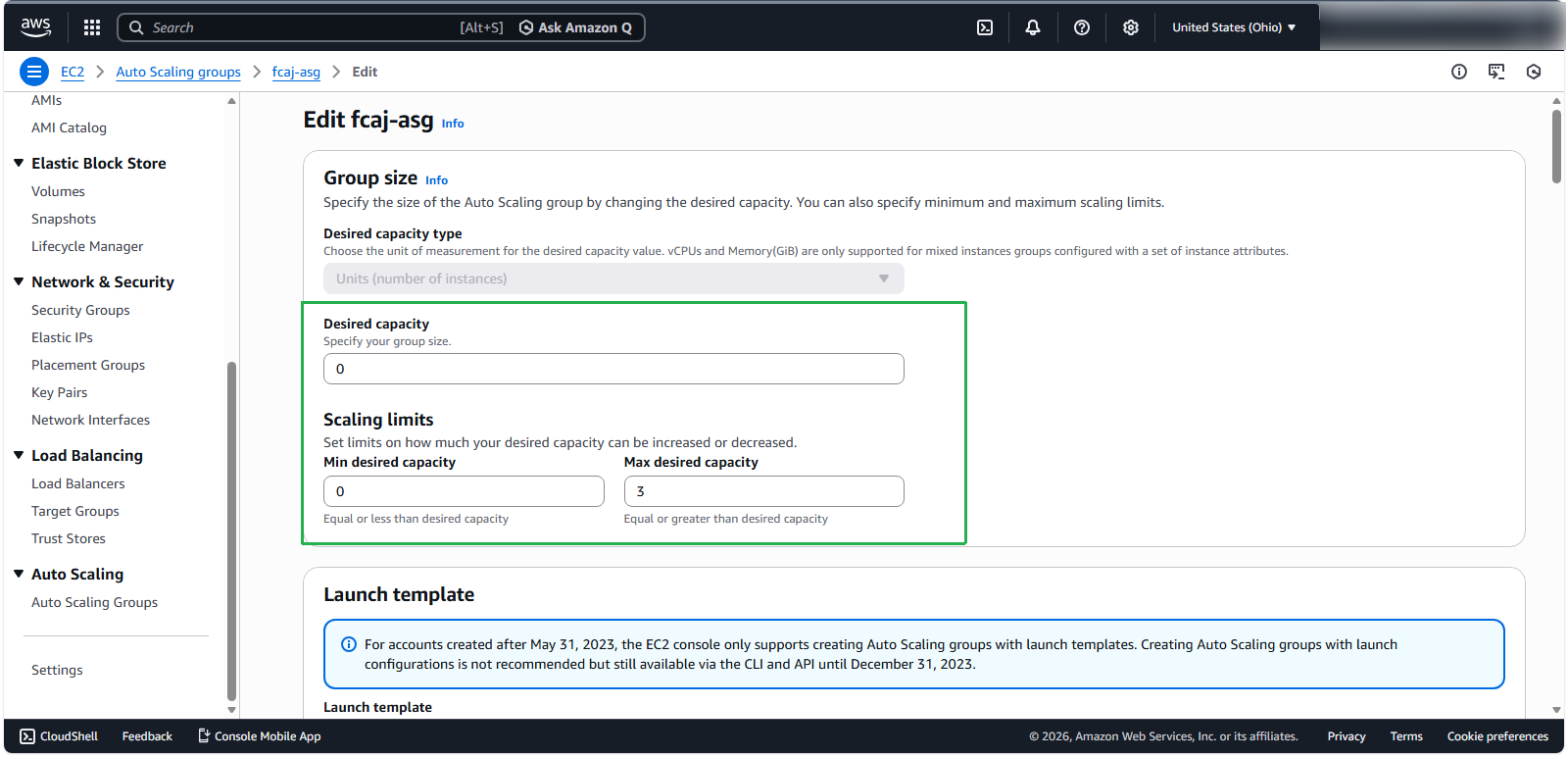
Task: Click the sidebar scroll up arrow
Action: pos(231,100)
